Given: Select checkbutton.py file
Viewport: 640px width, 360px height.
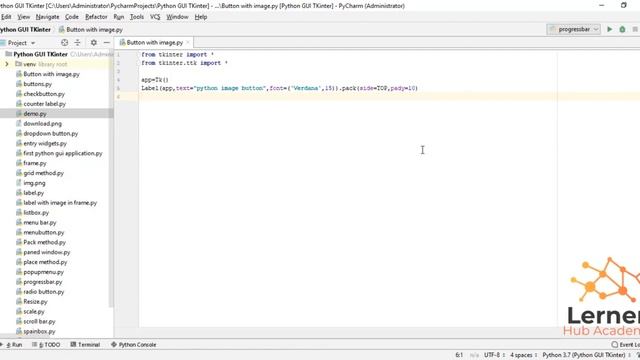Looking at the screenshot, I should point(44,94).
